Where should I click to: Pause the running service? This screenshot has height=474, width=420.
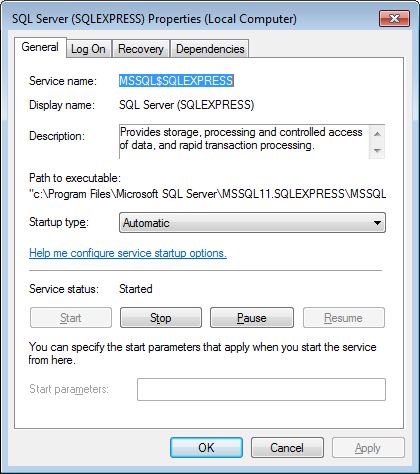(252, 318)
